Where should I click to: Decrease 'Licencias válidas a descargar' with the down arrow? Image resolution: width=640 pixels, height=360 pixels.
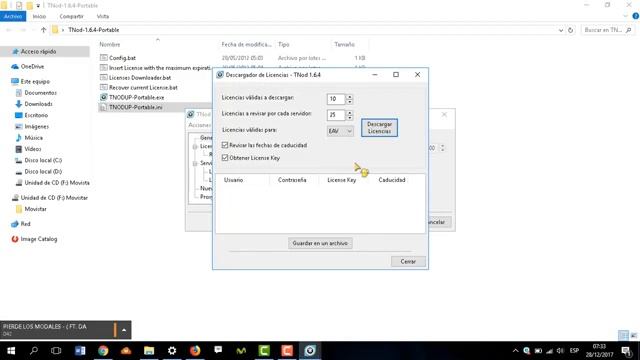click(349, 101)
